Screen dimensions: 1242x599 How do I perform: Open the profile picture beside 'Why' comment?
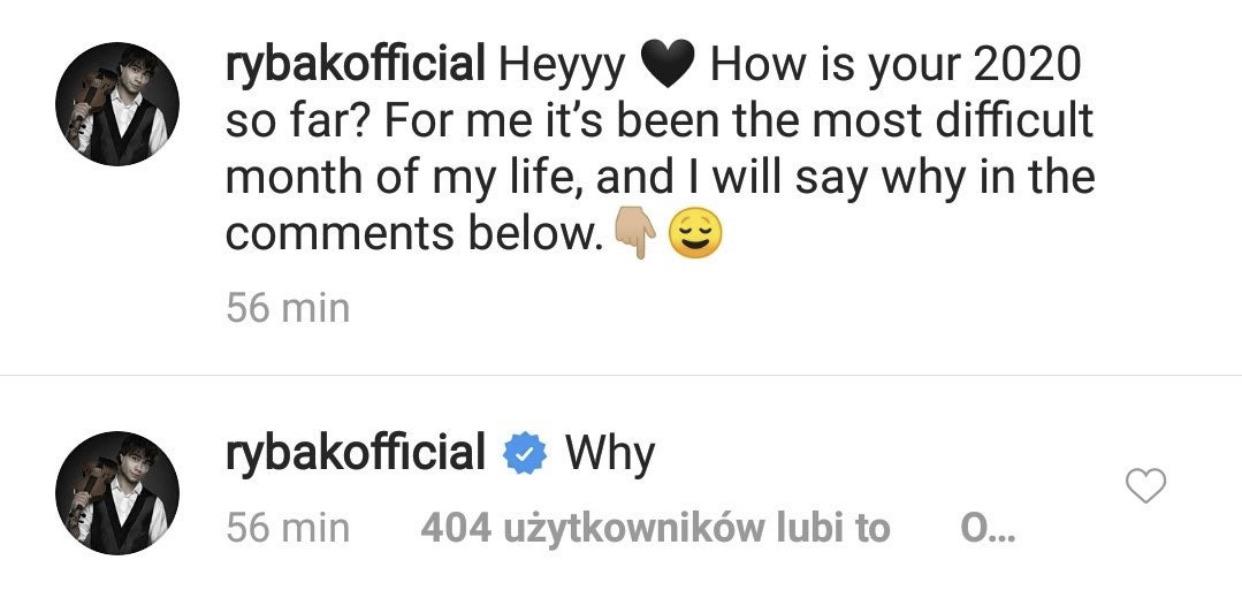(116, 492)
